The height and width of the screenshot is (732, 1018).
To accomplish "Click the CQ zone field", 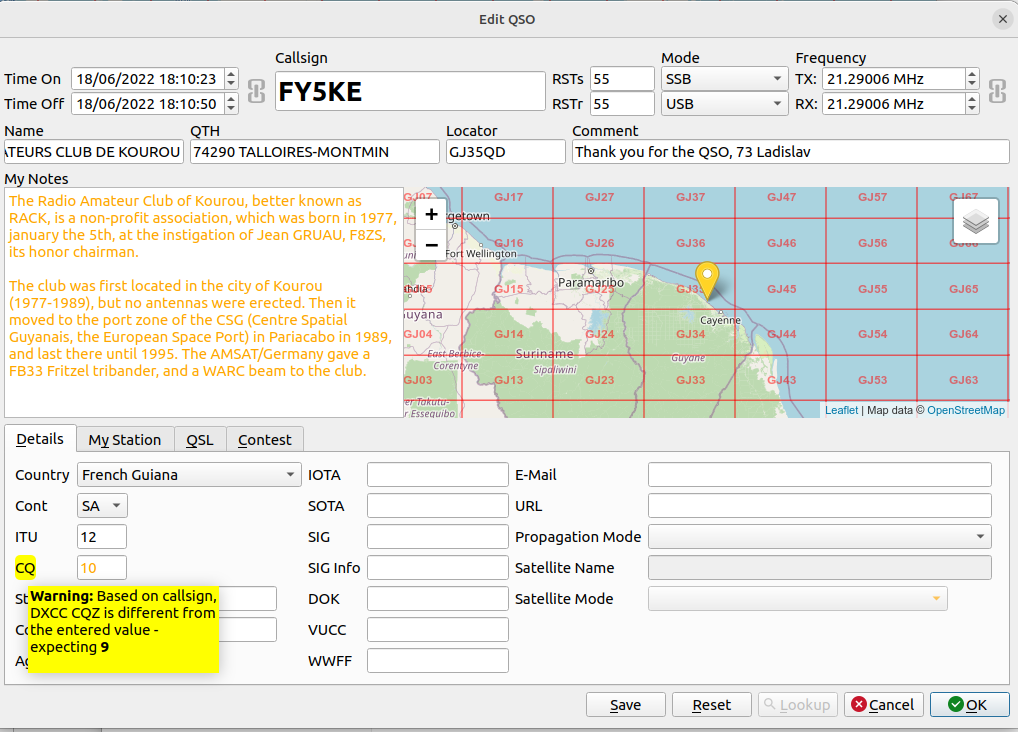I will click(102, 568).
